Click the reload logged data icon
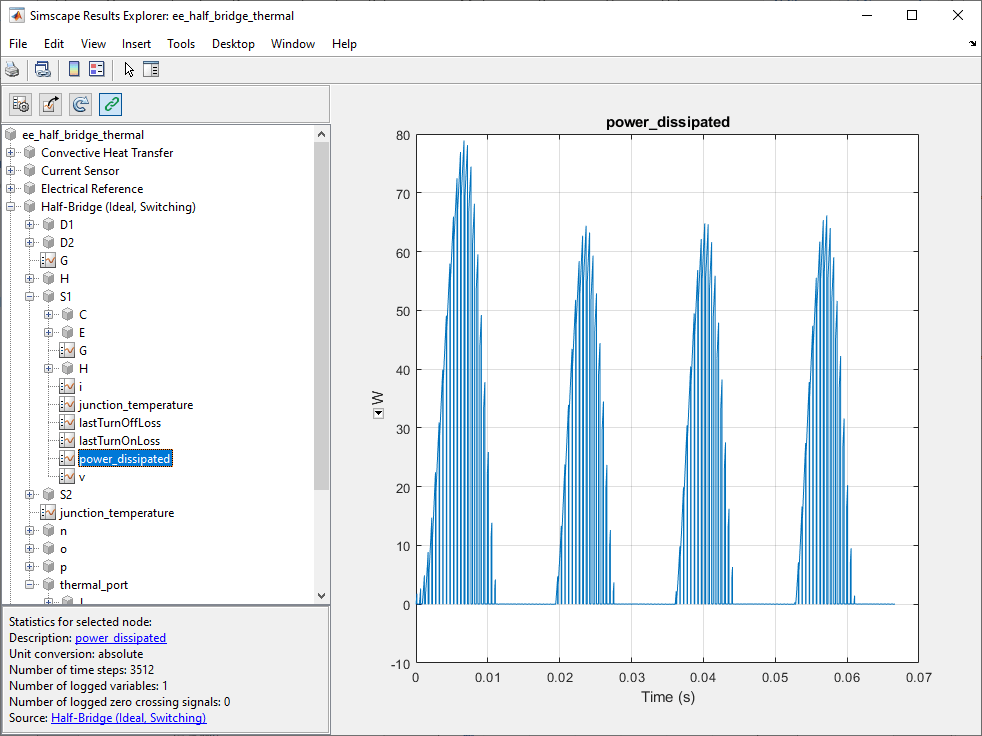The height and width of the screenshot is (736, 982). click(81, 104)
